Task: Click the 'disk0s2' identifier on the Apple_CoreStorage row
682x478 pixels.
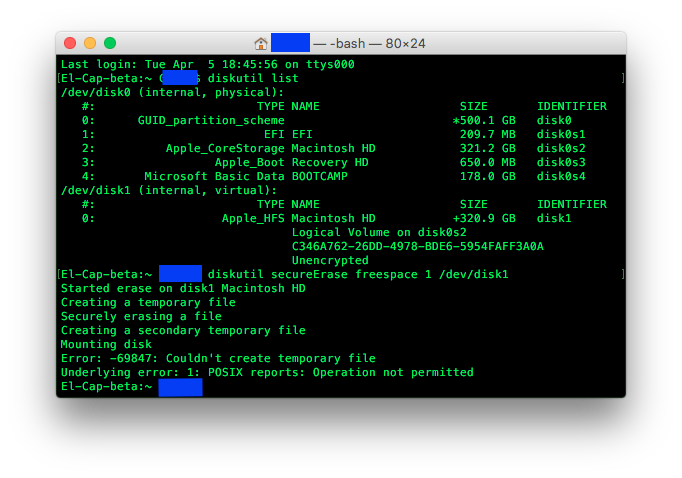Action: [561, 148]
